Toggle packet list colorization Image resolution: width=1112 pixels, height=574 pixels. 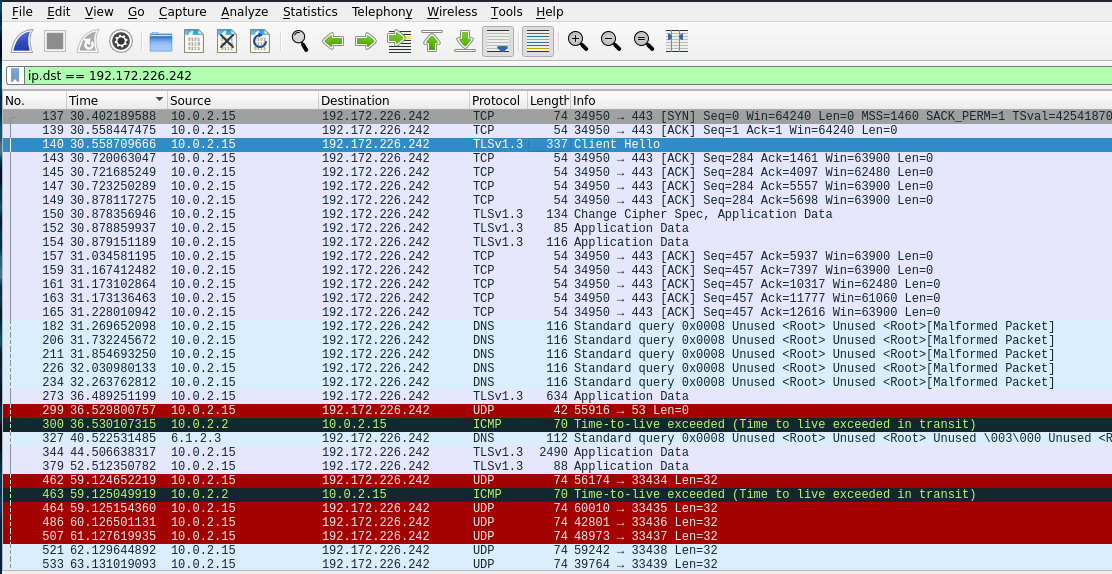(538, 42)
